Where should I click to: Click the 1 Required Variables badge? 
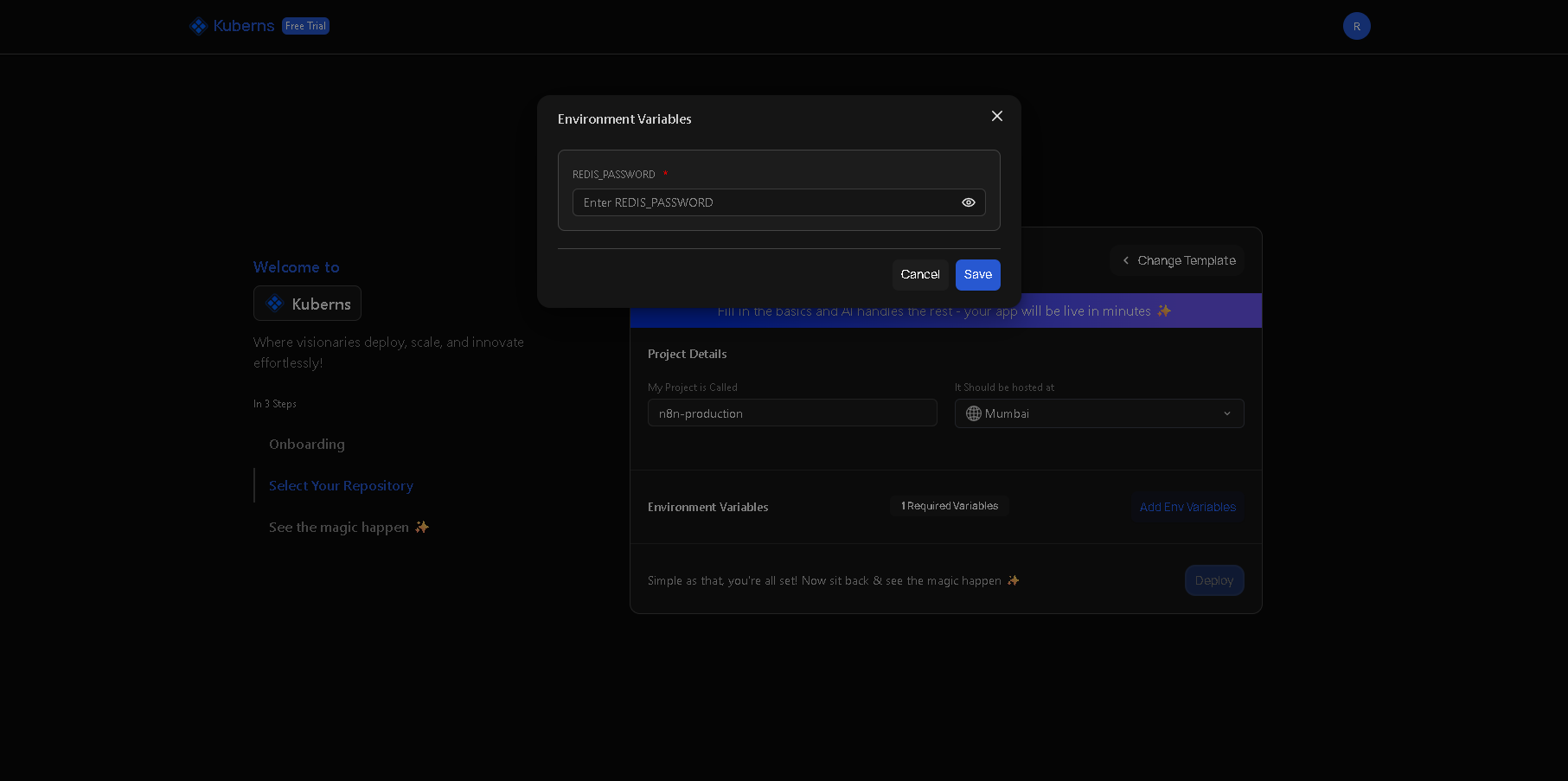pyautogui.click(x=949, y=506)
